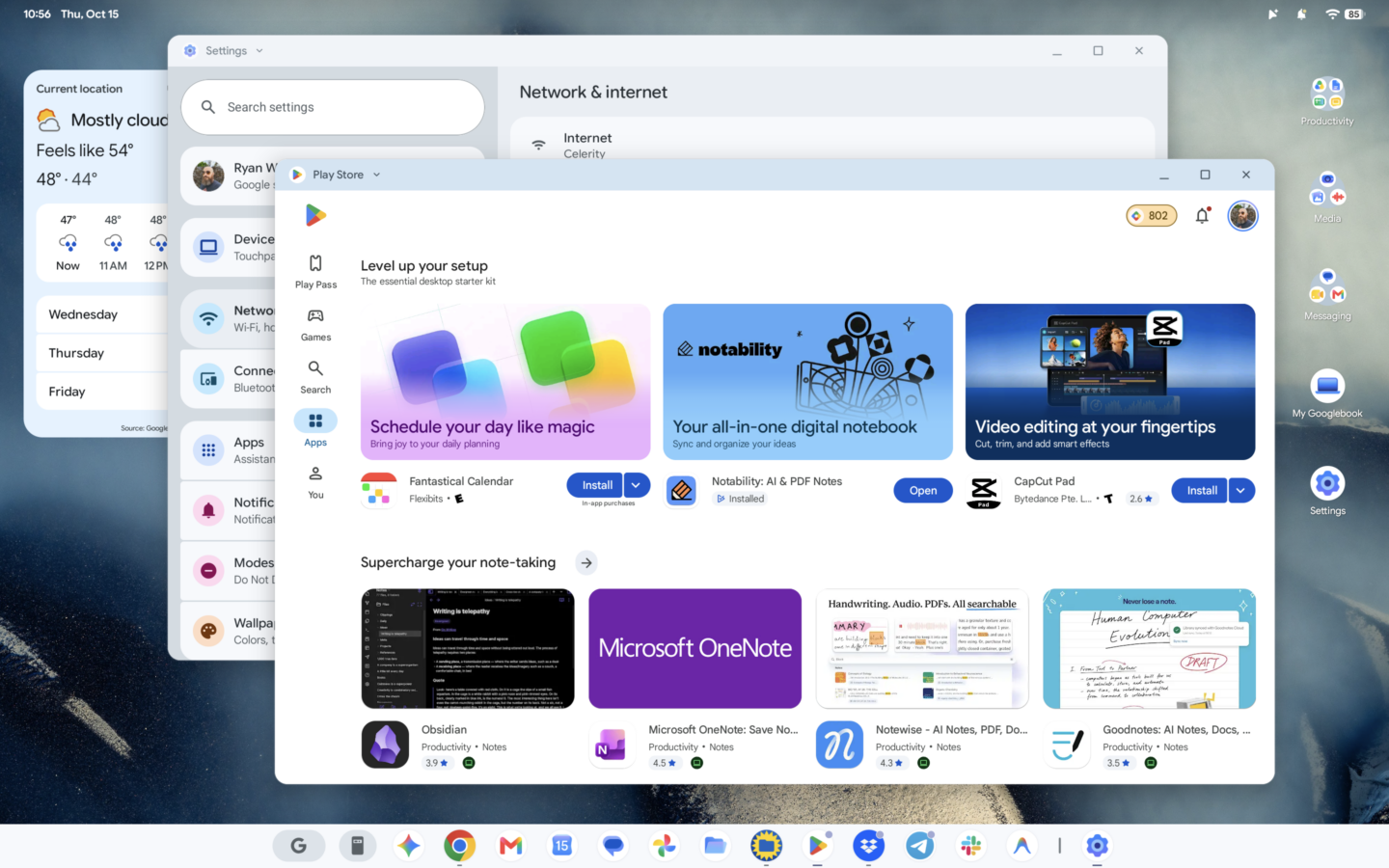View the 802 Play Points balance

(x=1151, y=216)
